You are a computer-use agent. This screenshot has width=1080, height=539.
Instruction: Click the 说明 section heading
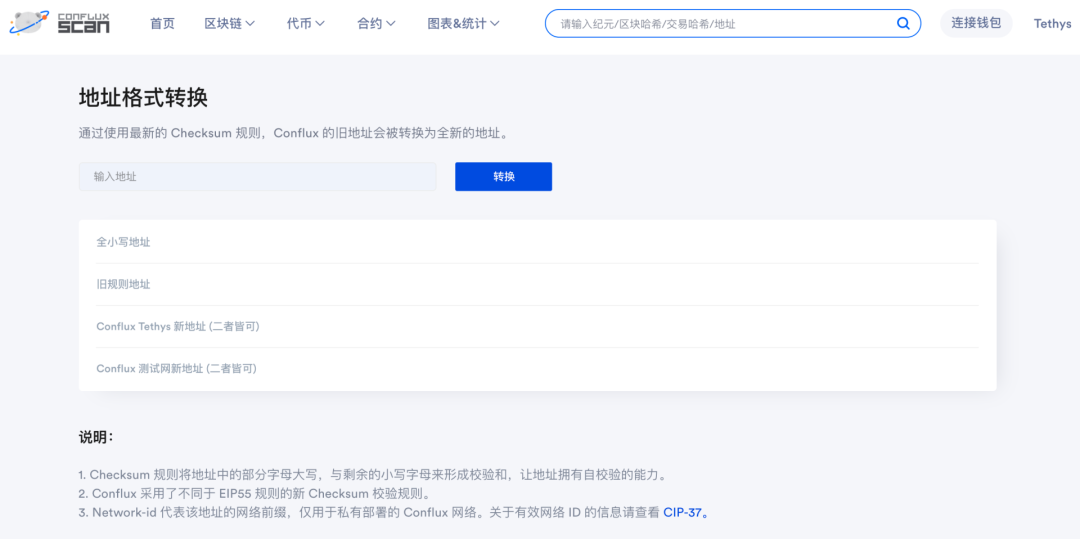click(96, 437)
